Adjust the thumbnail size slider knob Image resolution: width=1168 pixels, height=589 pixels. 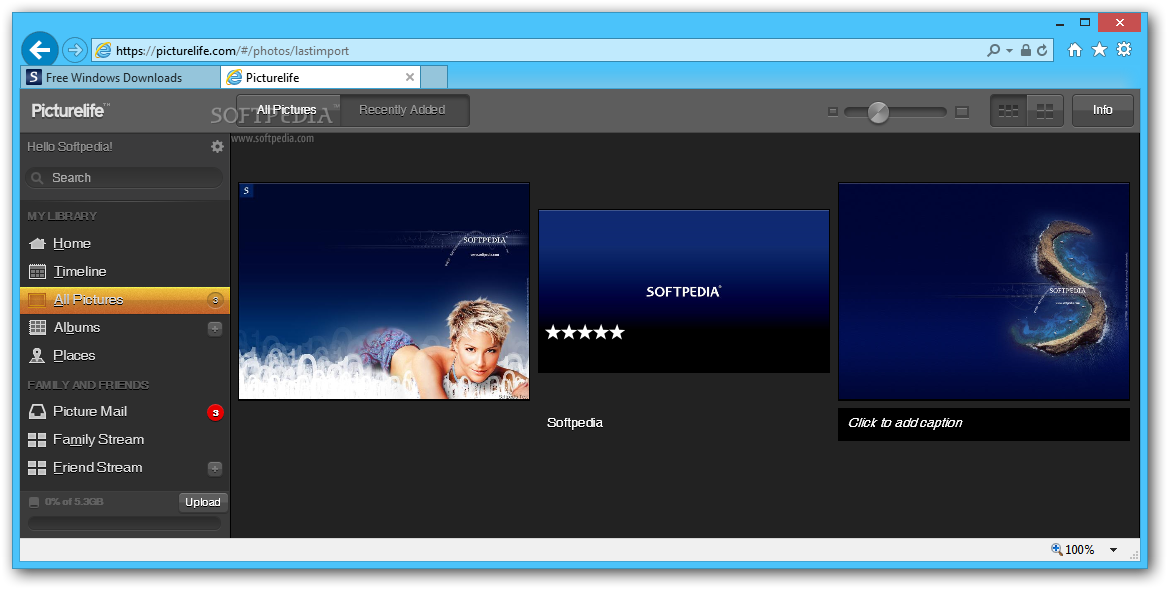[x=879, y=112]
